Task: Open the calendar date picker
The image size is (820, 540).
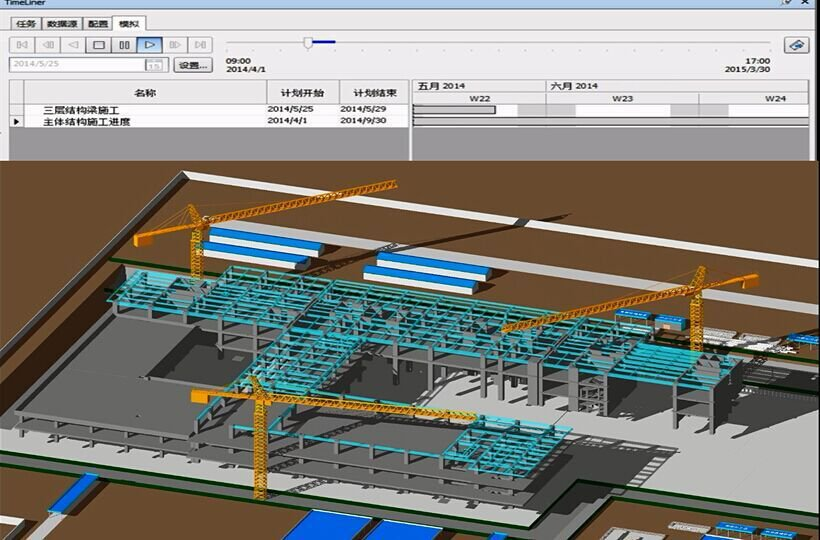Action: (x=154, y=65)
